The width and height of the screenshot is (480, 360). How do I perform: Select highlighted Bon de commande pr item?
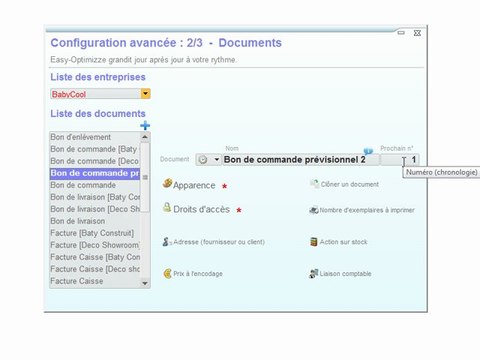tap(95, 173)
